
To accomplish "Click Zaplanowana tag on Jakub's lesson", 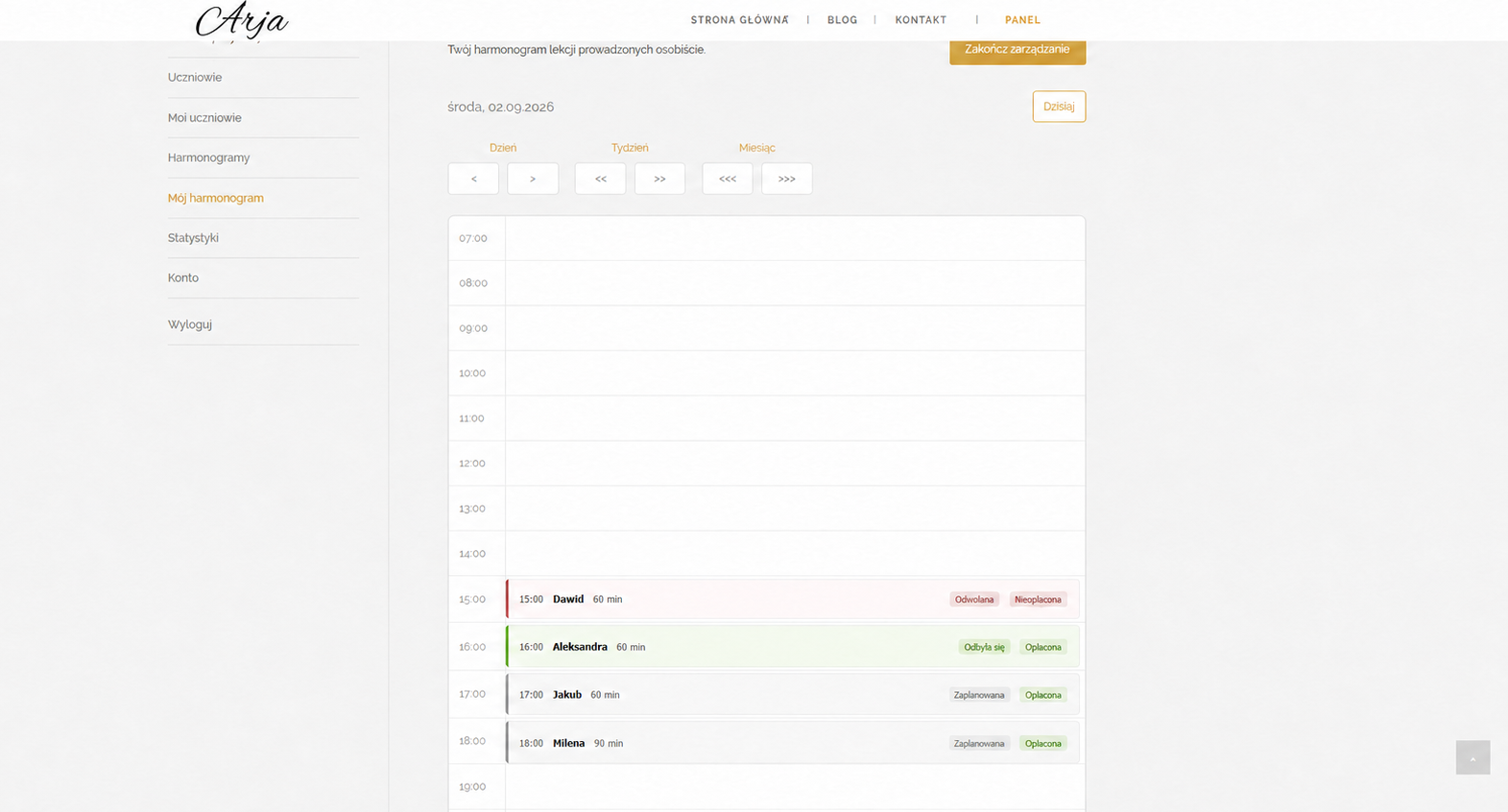I will (x=979, y=695).
